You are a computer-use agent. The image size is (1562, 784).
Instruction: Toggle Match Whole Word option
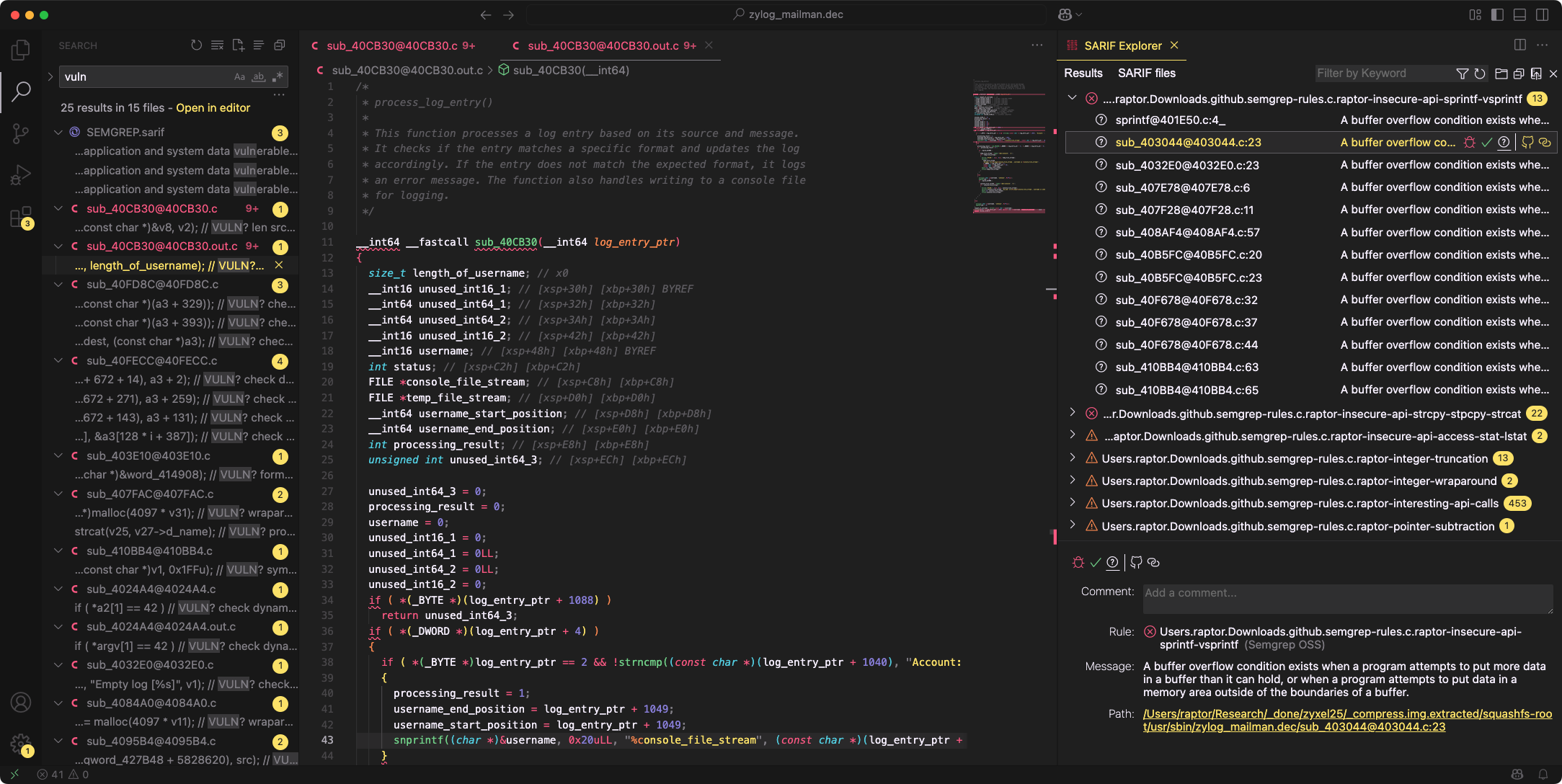click(259, 77)
